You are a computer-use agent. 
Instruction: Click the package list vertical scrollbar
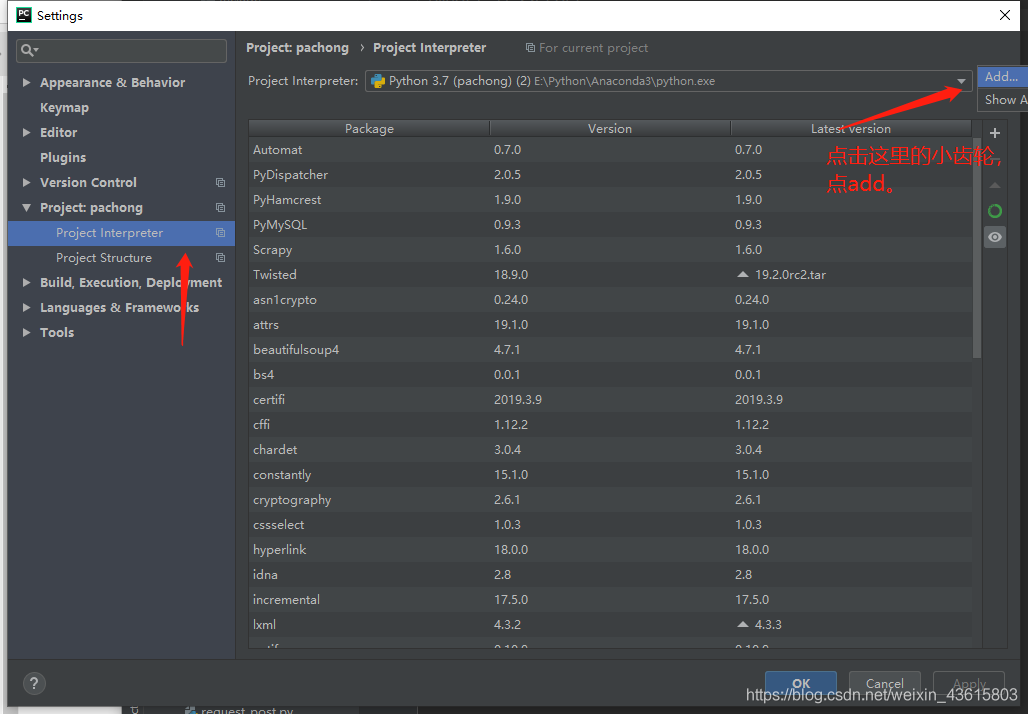click(977, 248)
